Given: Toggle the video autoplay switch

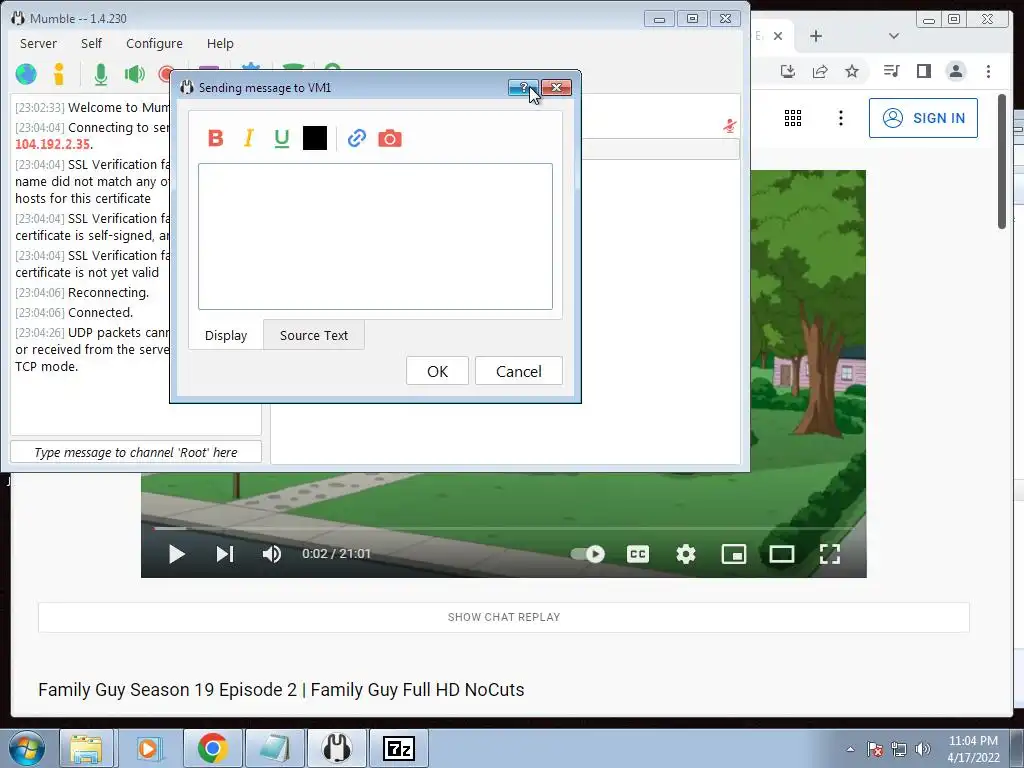Looking at the screenshot, I should coord(588,554).
